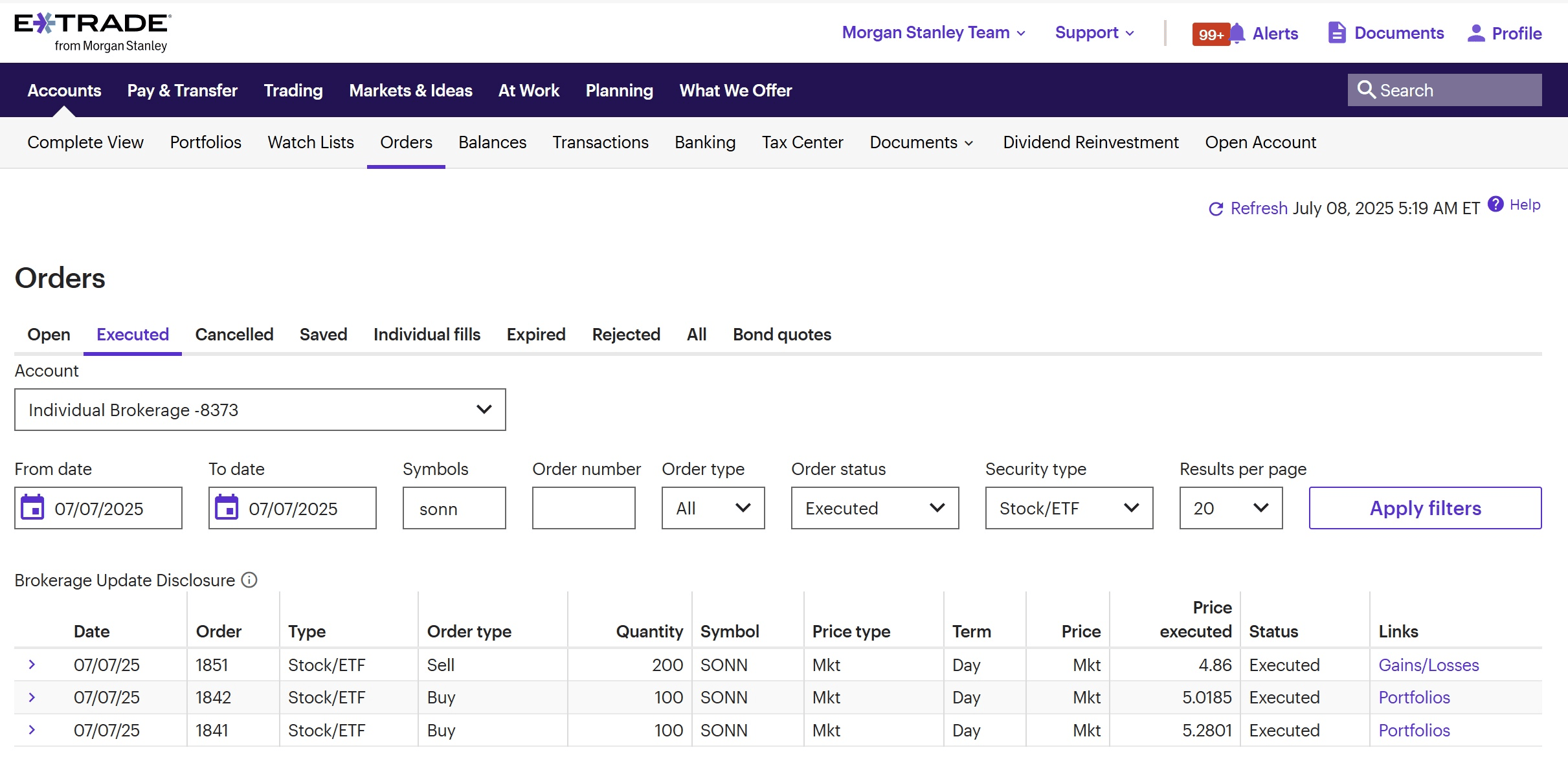
Task: Open Gains/Losses link for order 1851
Action: point(1429,665)
